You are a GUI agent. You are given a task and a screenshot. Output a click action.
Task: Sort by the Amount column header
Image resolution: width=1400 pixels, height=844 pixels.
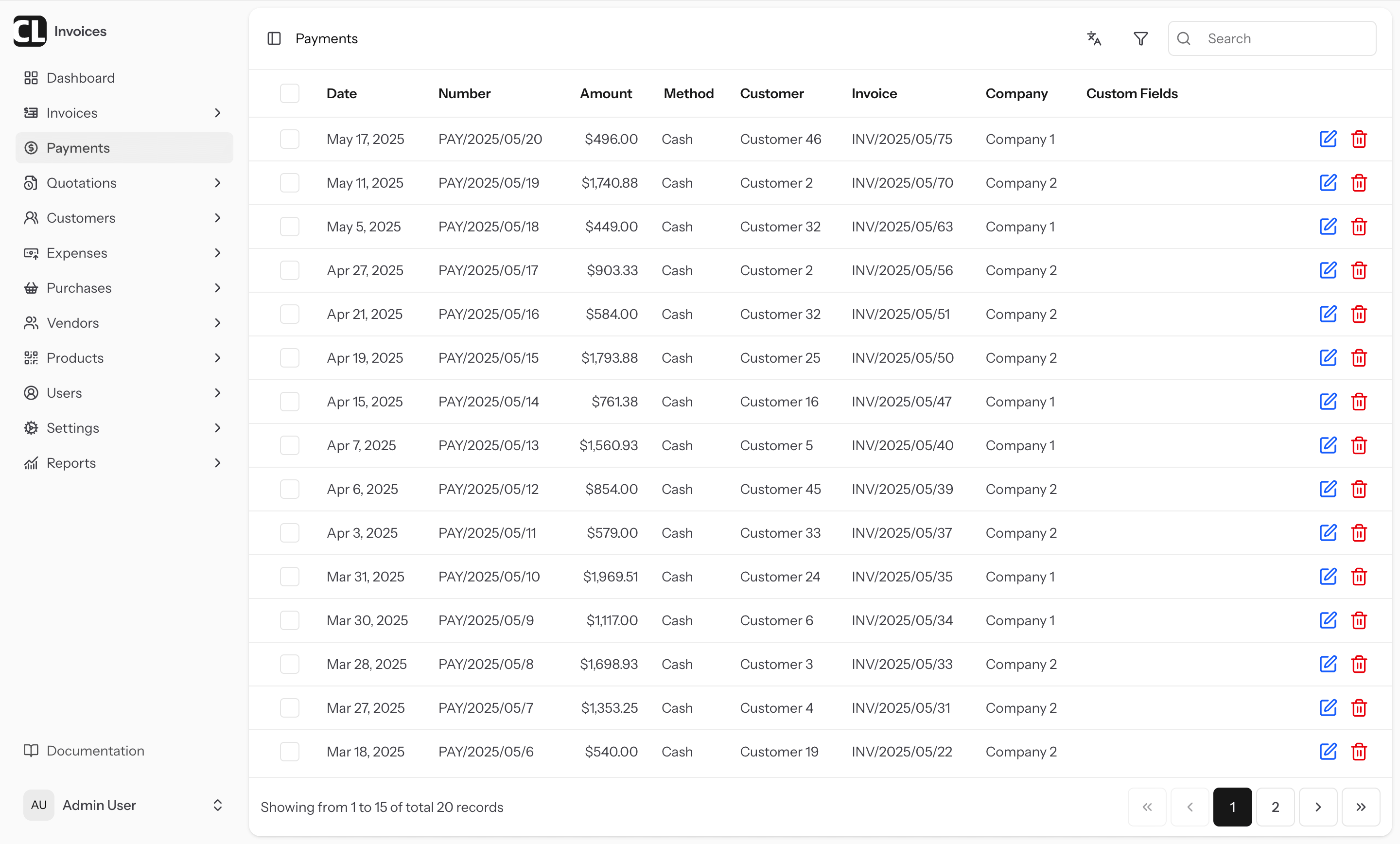pos(606,93)
